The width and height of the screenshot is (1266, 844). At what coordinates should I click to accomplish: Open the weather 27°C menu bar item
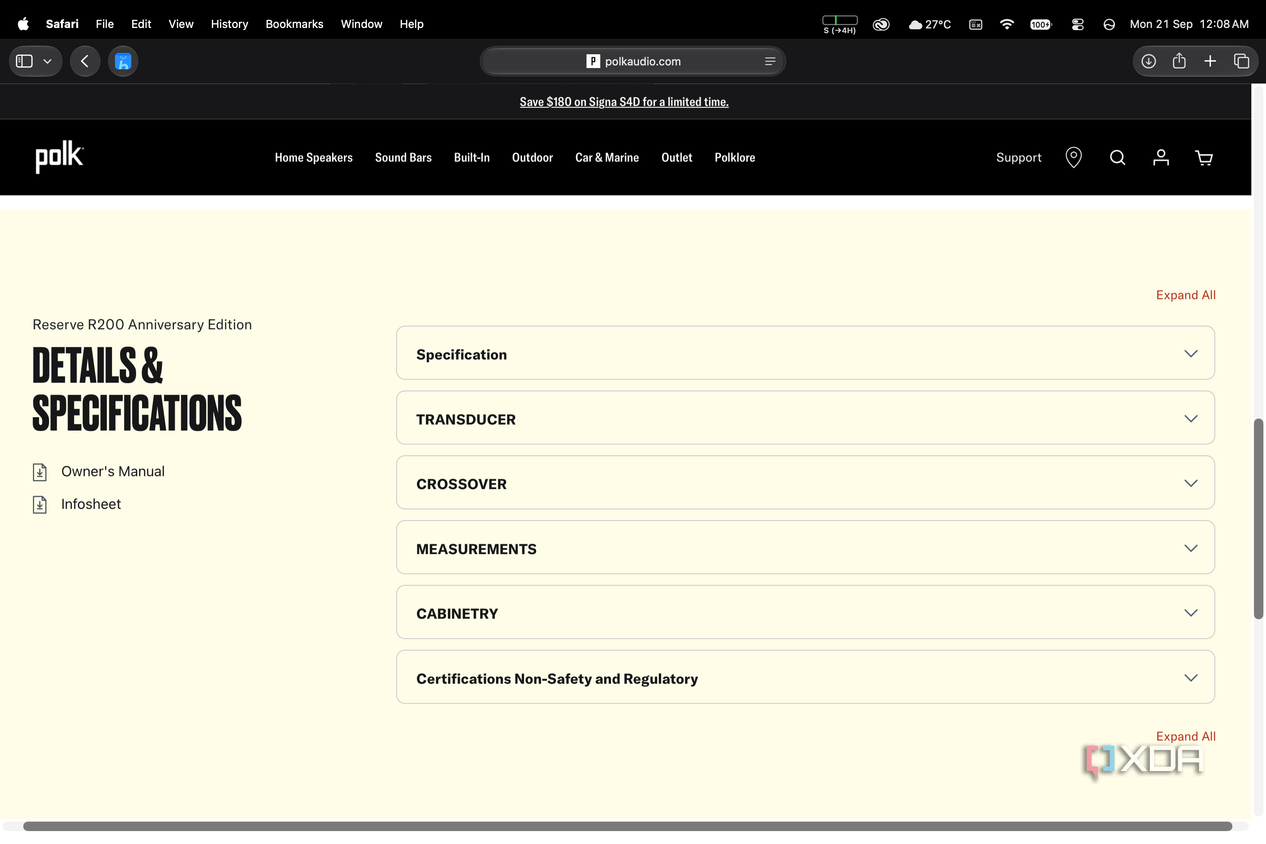[929, 24]
